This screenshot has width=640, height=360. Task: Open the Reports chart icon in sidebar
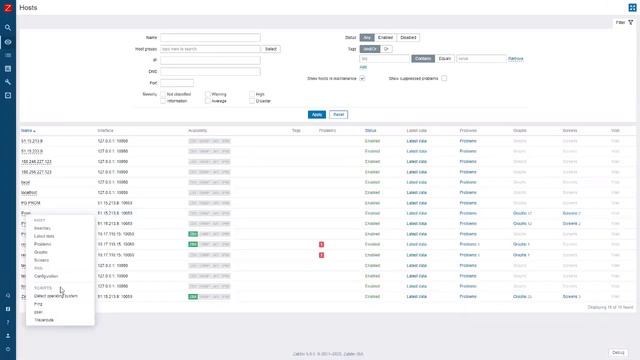pyautogui.click(x=8, y=69)
